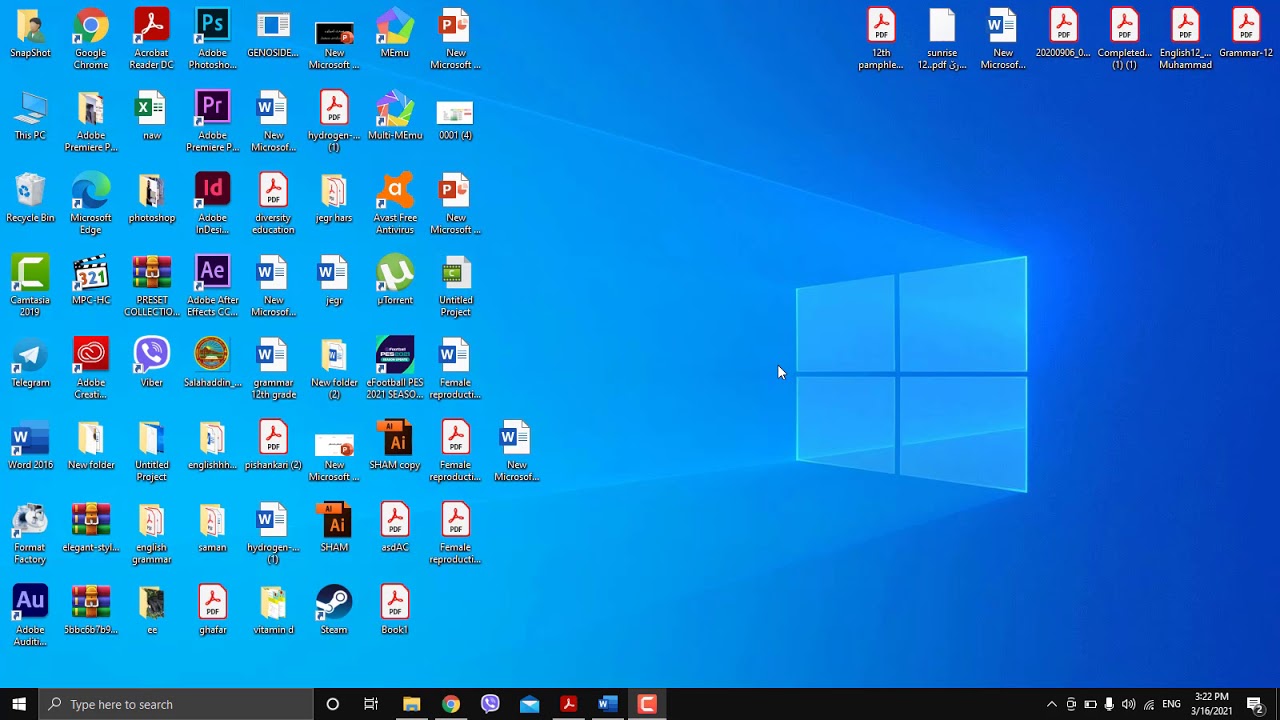Image resolution: width=1280 pixels, height=720 pixels.
Task: Open Acrobat Reader from the taskbar
Action: (x=568, y=704)
